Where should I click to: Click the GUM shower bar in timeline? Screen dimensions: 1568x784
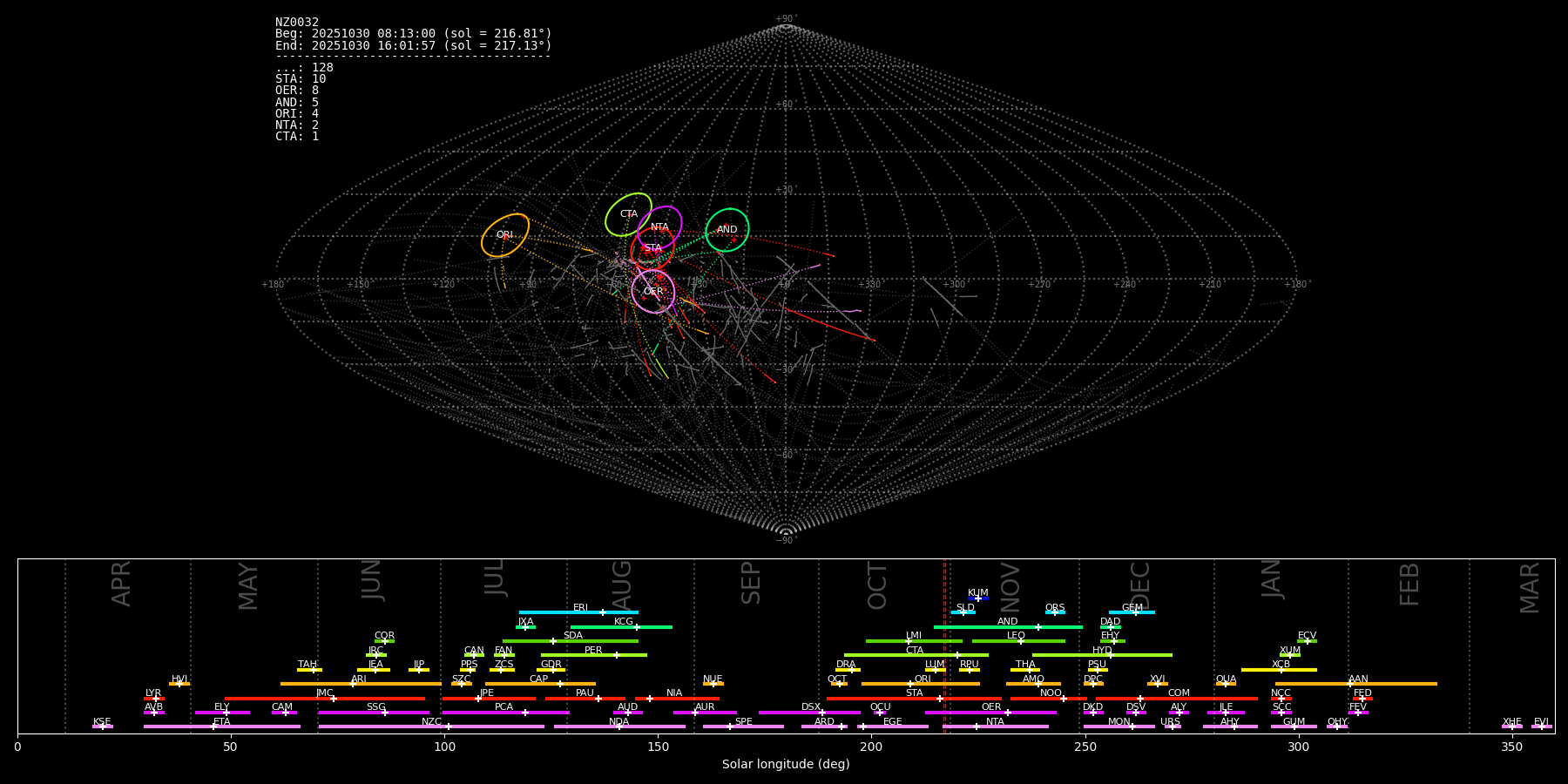point(1294,727)
